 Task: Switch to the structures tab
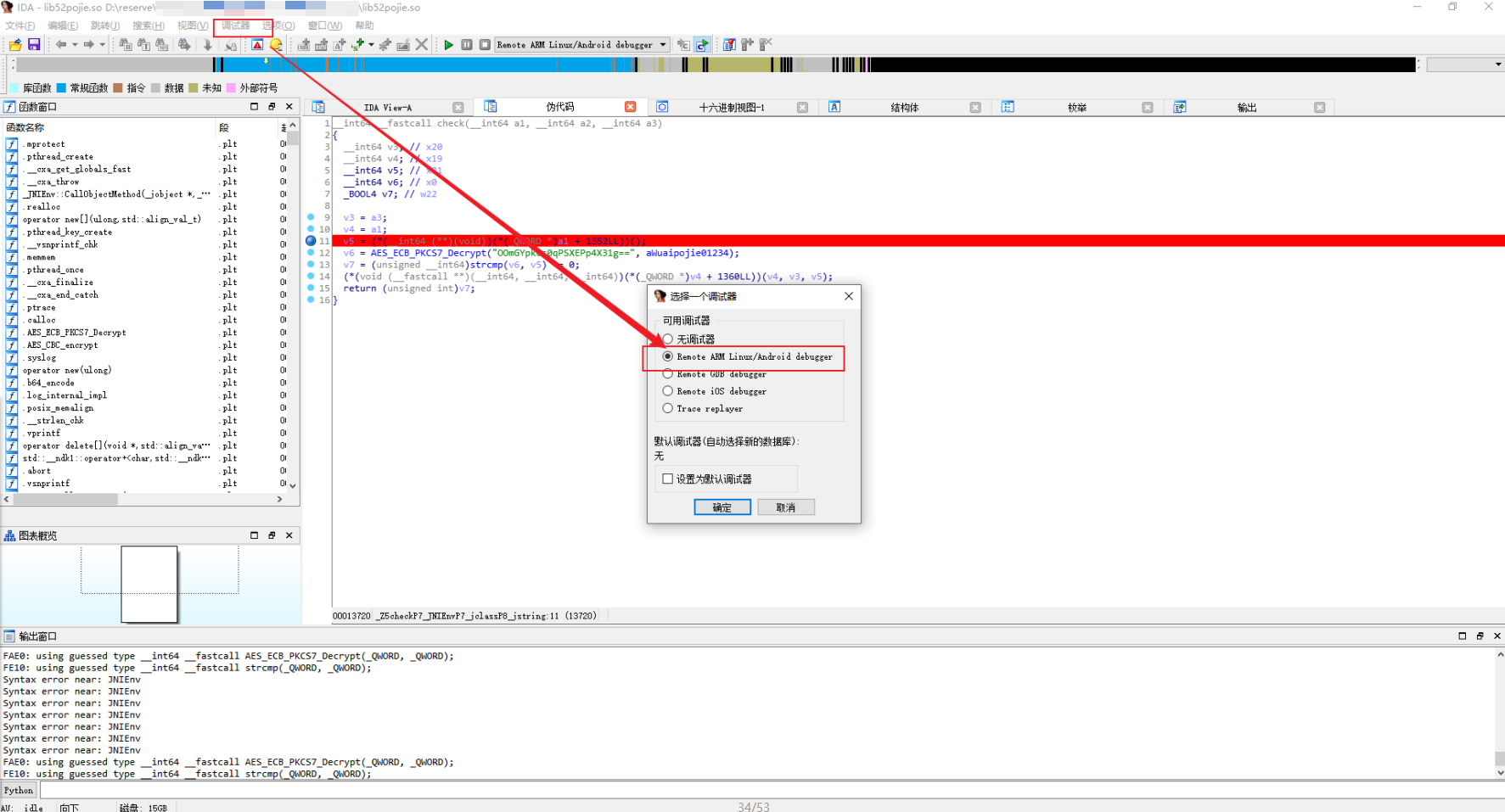click(905, 108)
